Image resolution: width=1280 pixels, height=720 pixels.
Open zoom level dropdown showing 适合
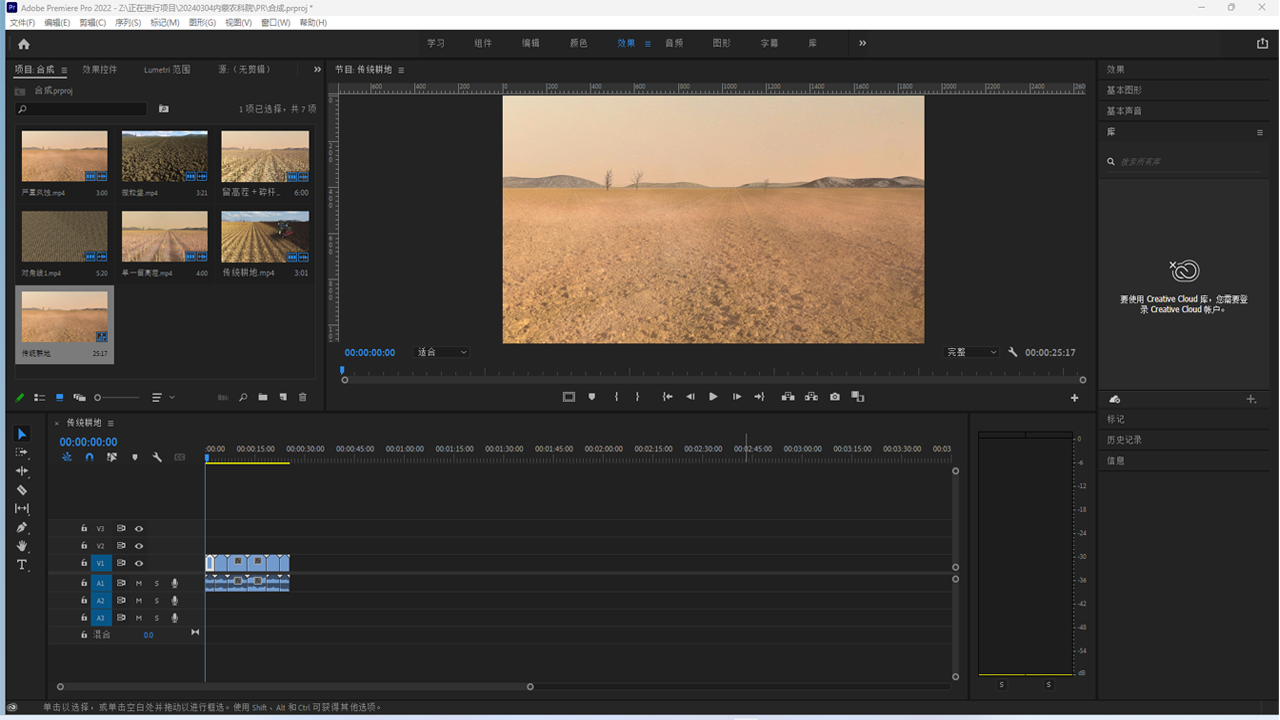pyautogui.click(x=441, y=352)
